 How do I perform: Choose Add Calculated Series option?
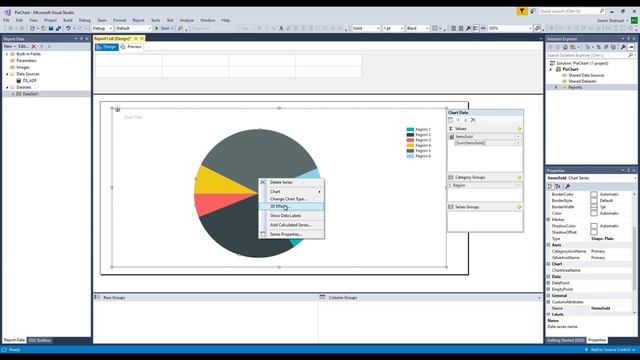pyautogui.click(x=291, y=225)
